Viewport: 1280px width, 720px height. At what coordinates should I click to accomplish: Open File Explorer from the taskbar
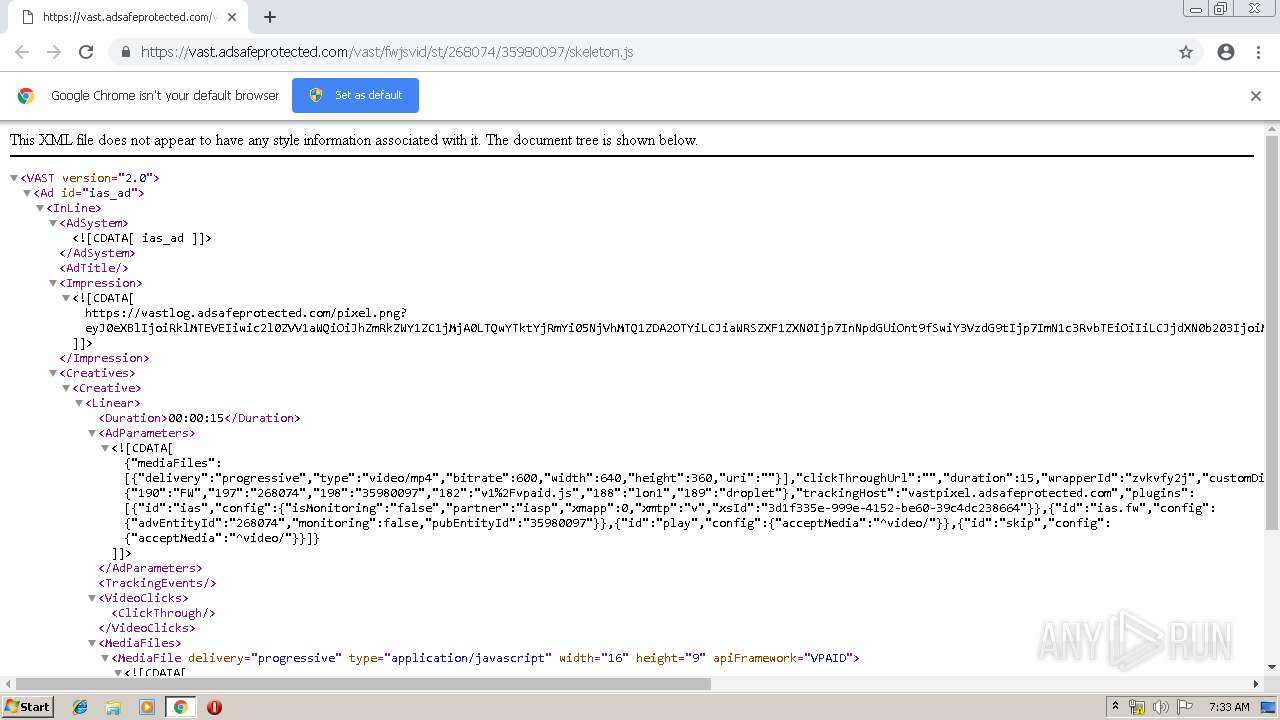(x=113, y=707)
